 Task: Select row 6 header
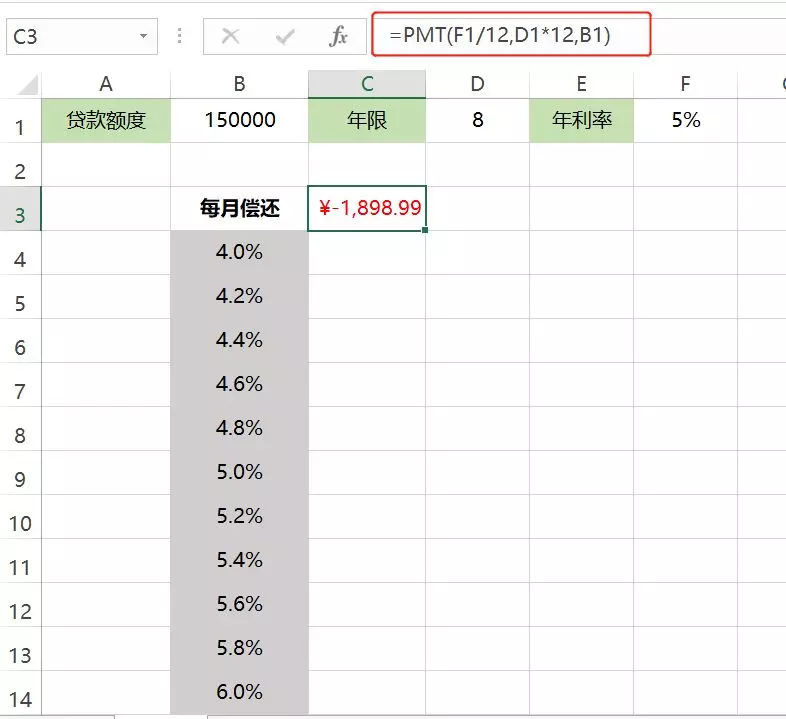20,341
